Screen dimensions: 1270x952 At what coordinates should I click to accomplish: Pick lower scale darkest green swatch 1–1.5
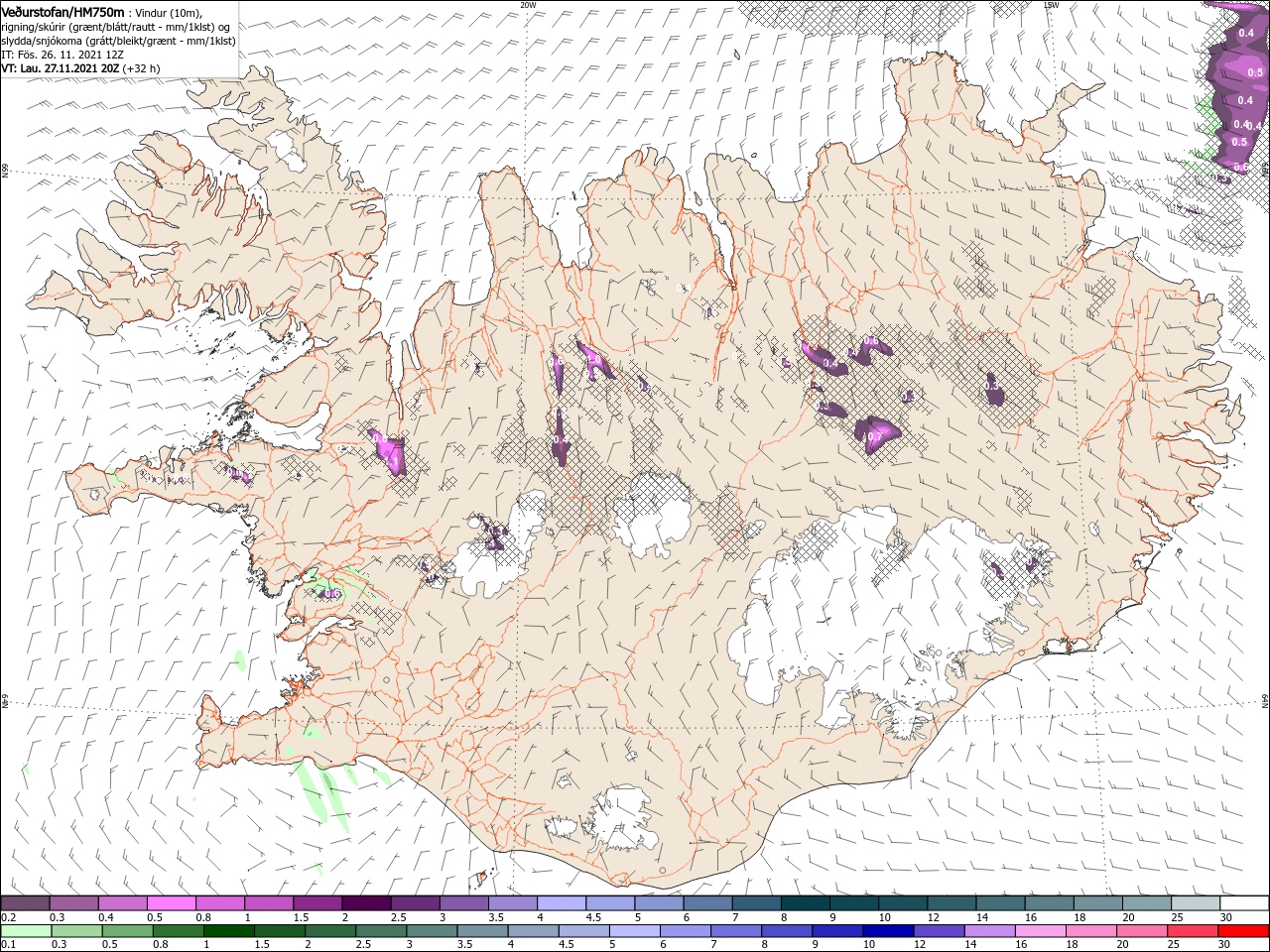point(228,930)
